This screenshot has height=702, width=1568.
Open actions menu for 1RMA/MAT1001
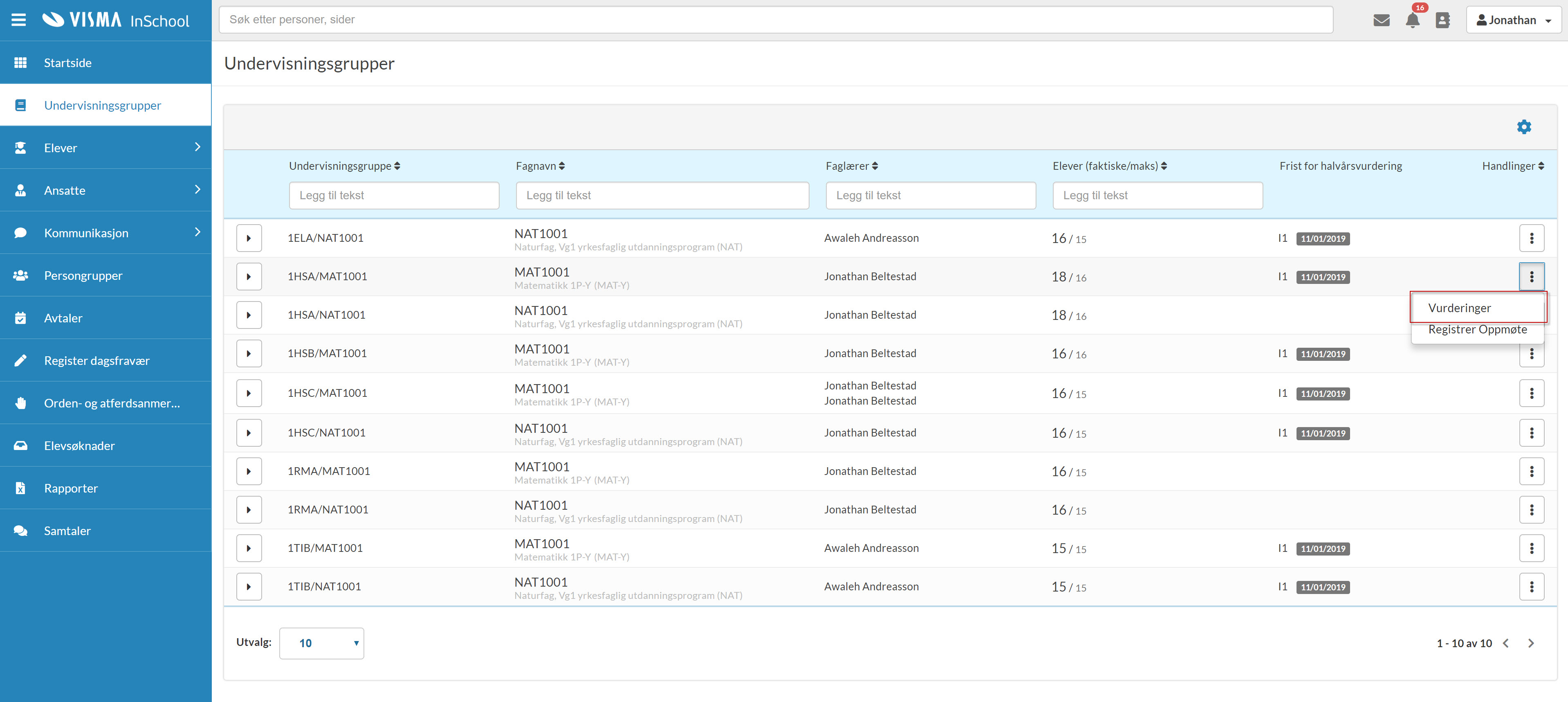[1532, 471]
